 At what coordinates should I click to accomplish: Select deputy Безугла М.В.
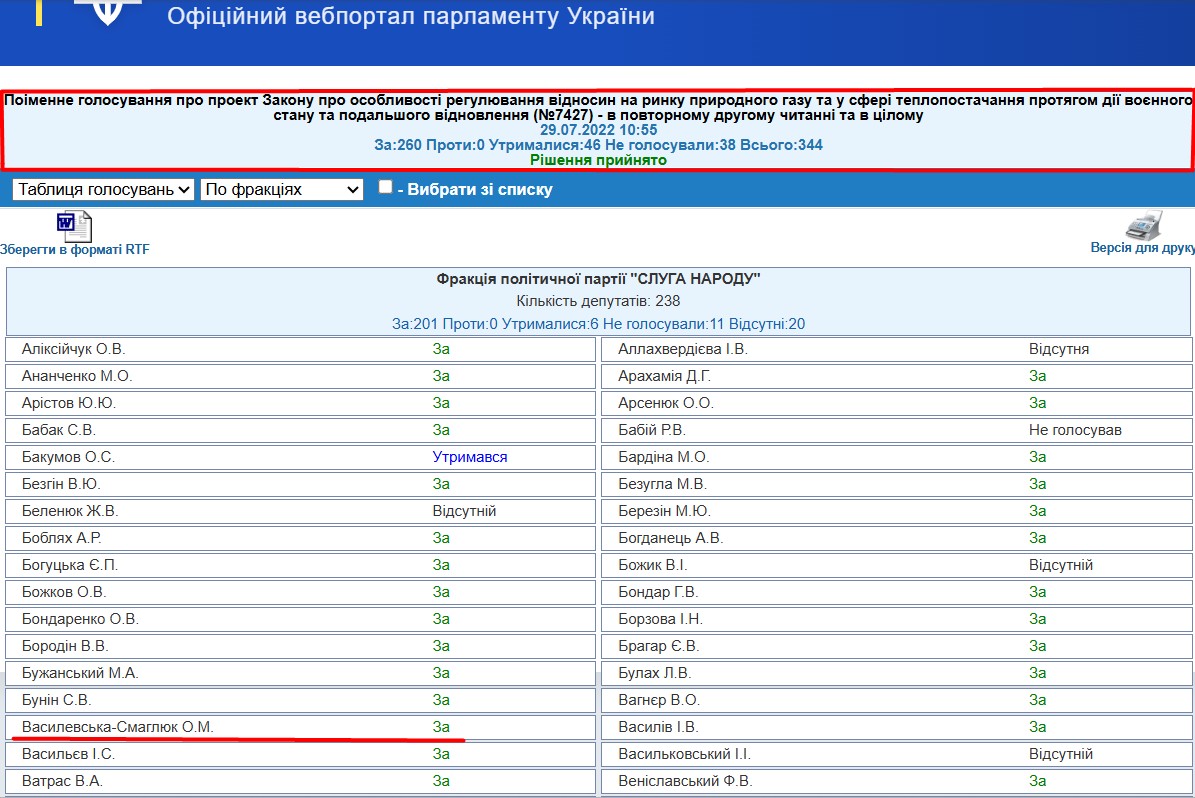pos(662,484)
